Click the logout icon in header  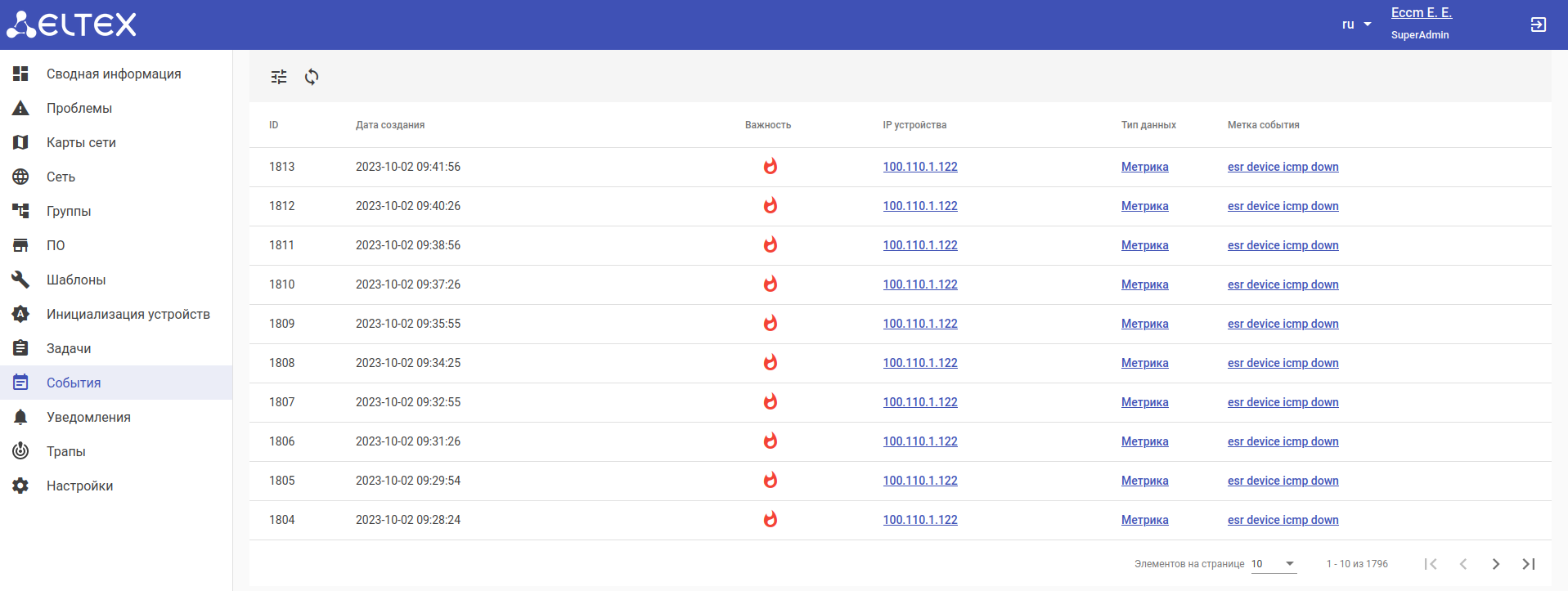(1538, 25)
